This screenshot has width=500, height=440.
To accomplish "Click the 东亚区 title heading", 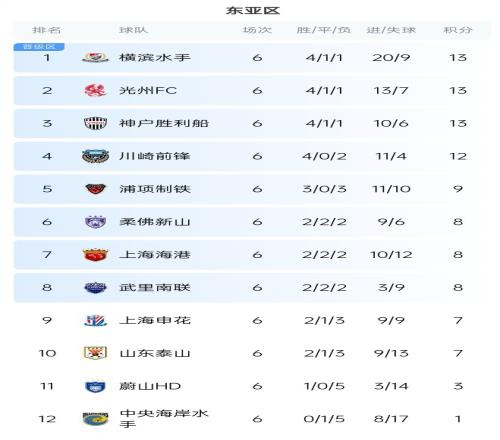I will (x=253, y=11).
